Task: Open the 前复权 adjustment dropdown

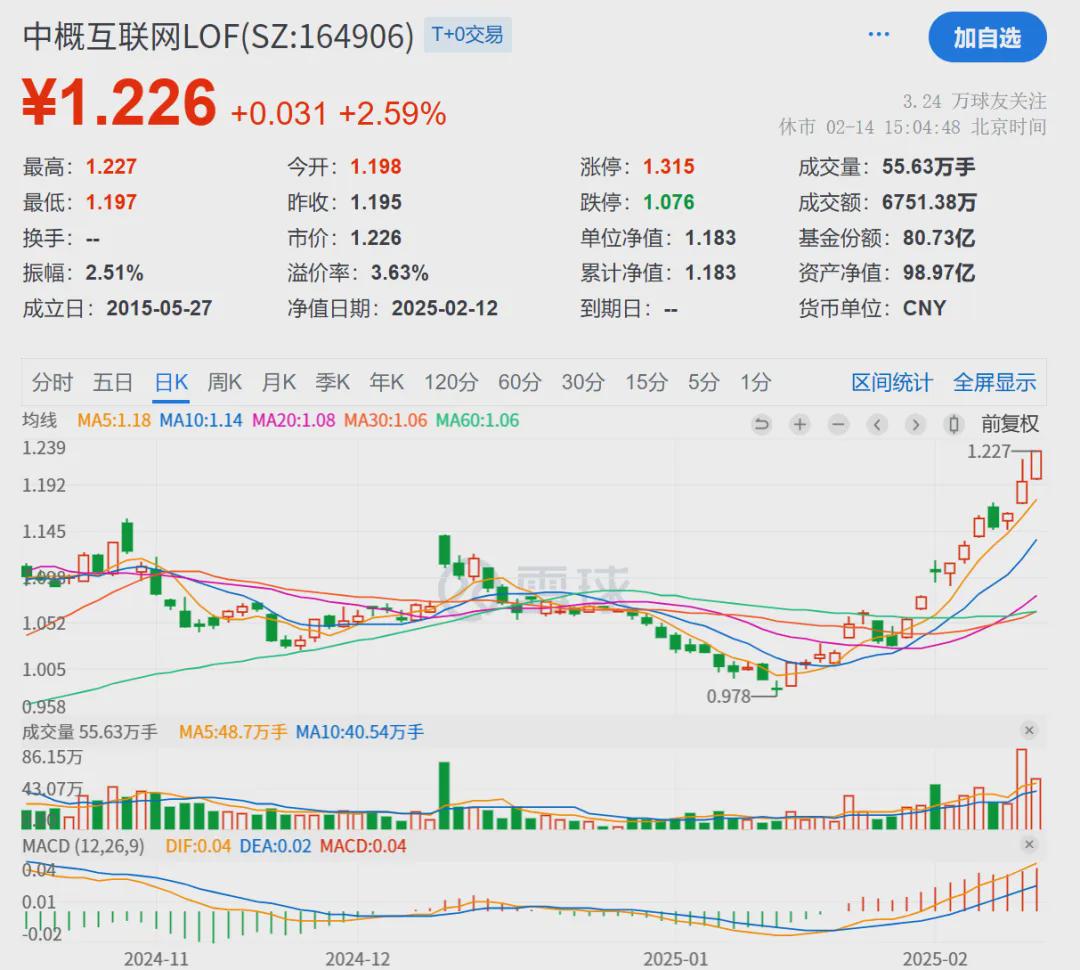Action: click(x=1010, y=424)
